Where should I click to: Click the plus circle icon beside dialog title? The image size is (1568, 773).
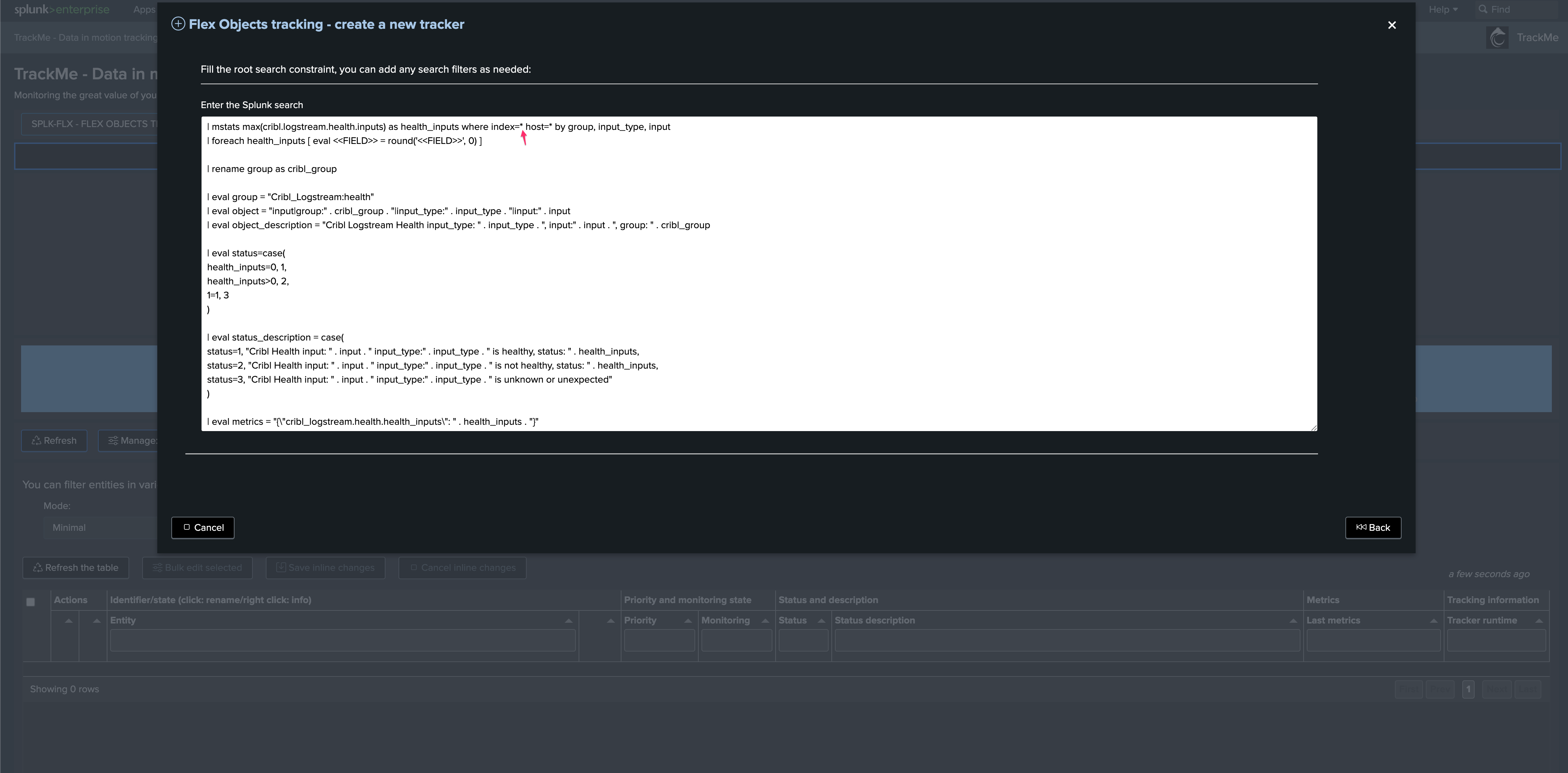click(178, 24)
